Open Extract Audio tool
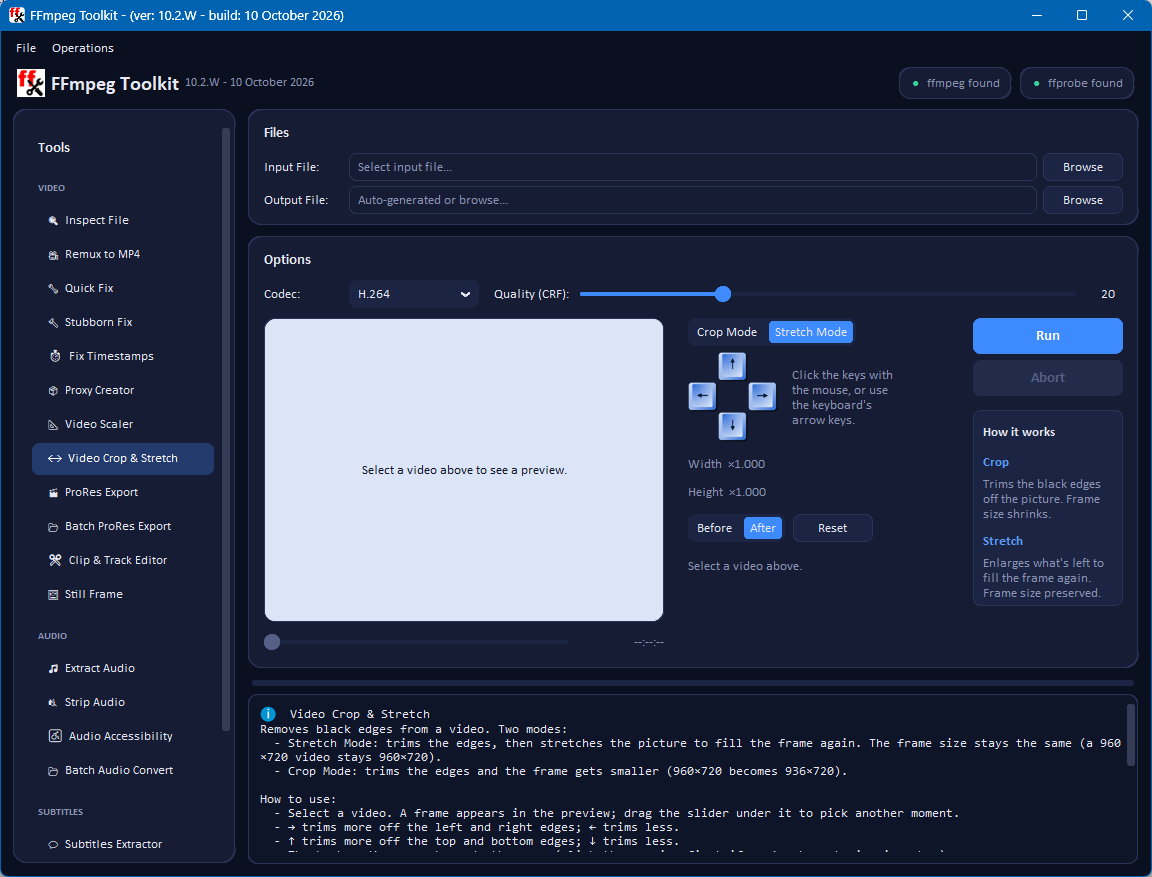Image resolution: width=1152 pixels, height=877 pixels. coord(123,668)
